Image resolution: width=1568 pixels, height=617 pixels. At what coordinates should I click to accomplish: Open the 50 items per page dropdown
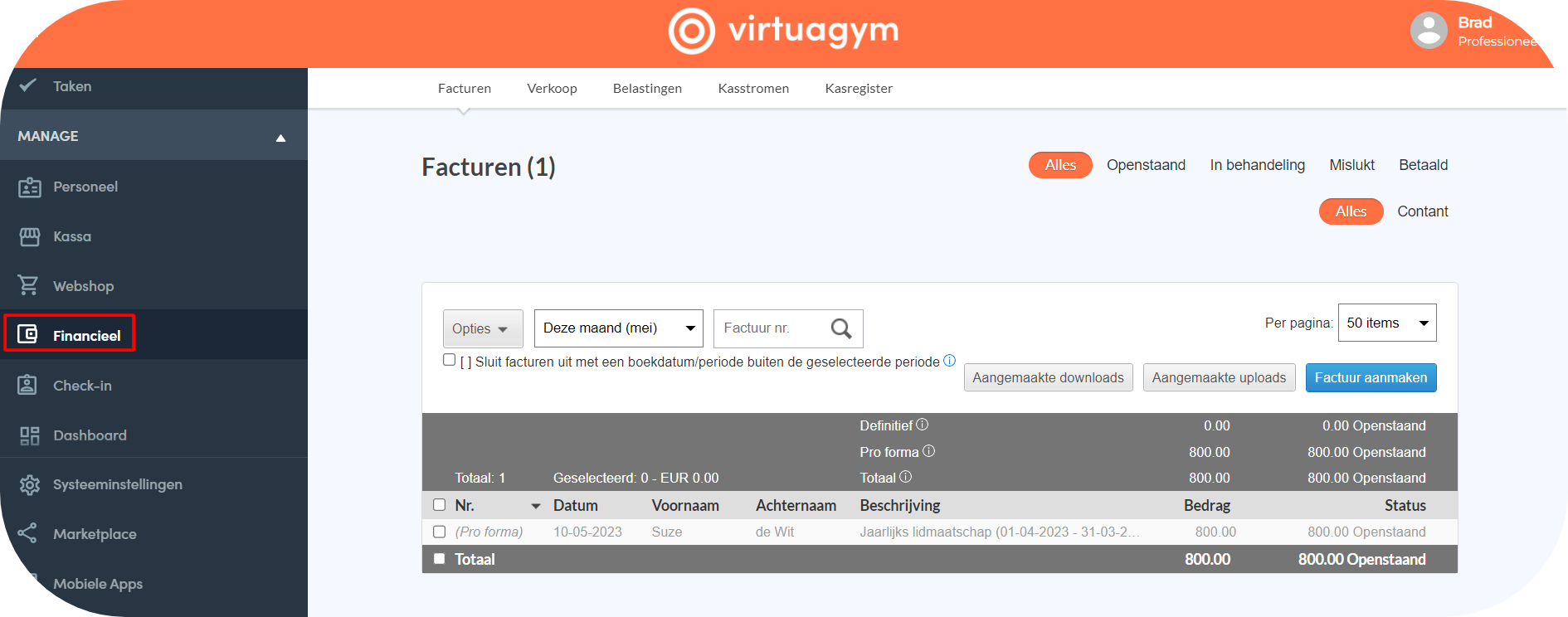(1387, 323)
